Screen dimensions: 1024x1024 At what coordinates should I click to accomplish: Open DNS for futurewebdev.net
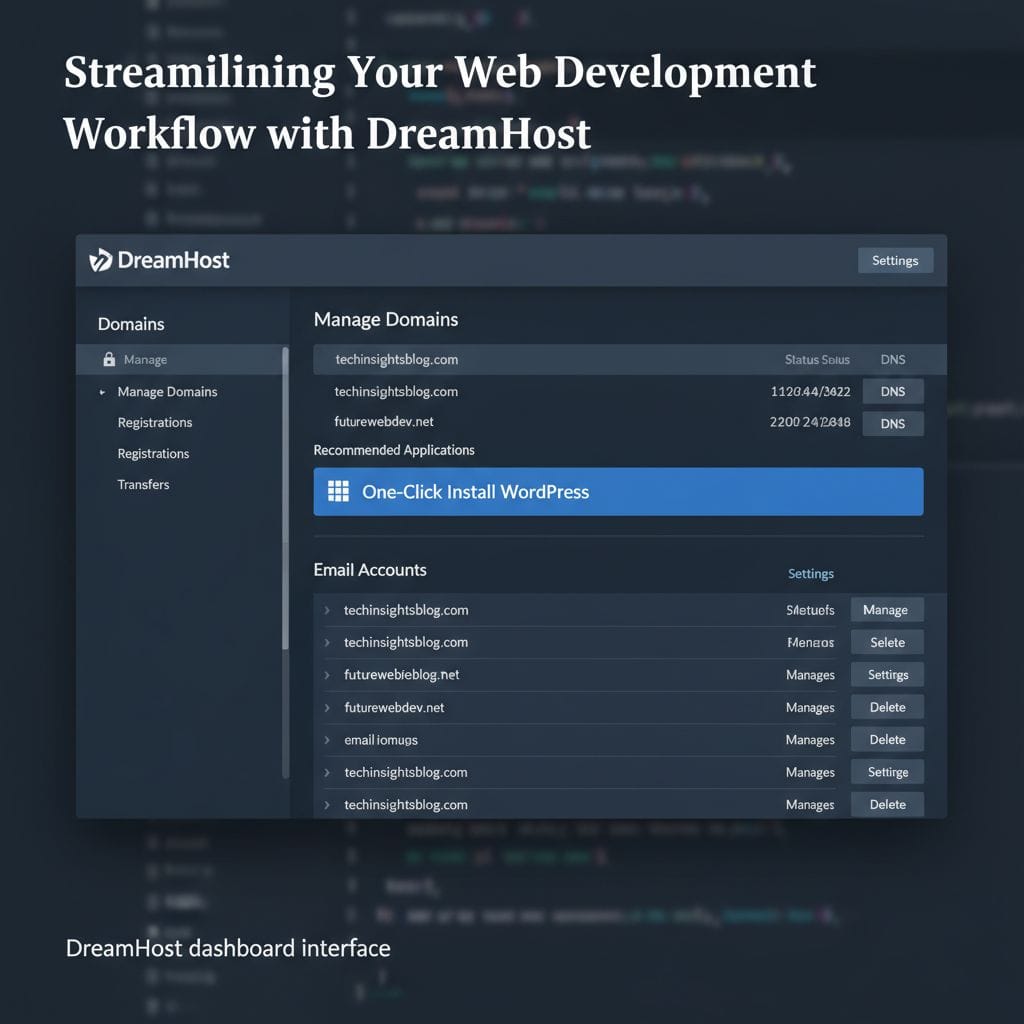pyautogui.click(x=893, y=423)
